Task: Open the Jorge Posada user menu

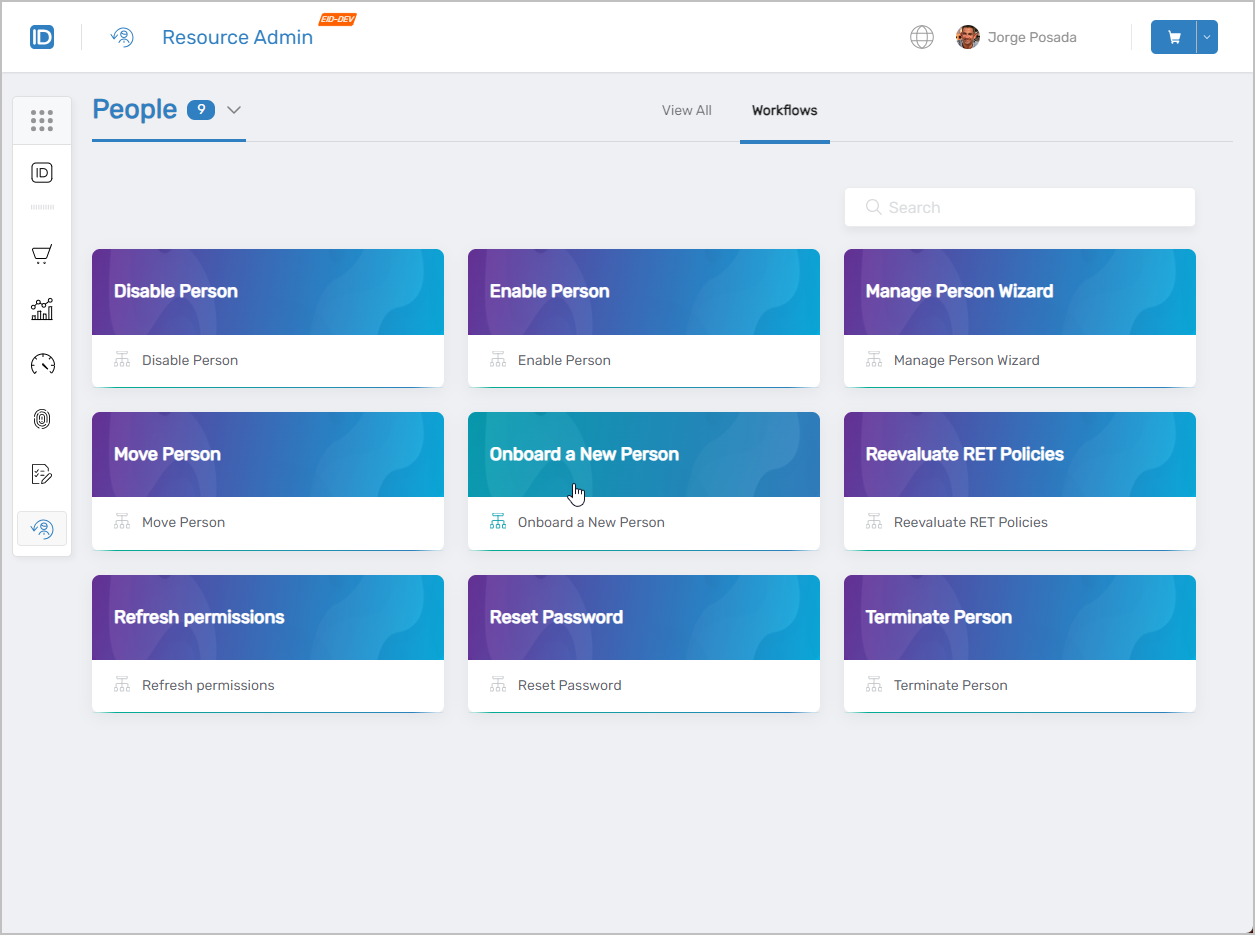Action: pyautogui.click(x=1016, y=38)
